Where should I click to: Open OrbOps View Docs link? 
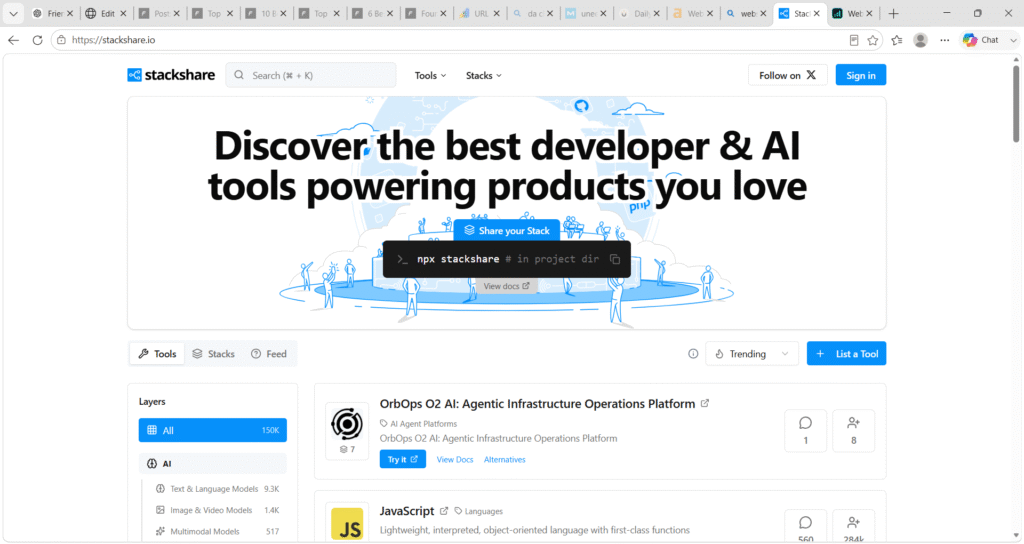click(x=455, y=460)
